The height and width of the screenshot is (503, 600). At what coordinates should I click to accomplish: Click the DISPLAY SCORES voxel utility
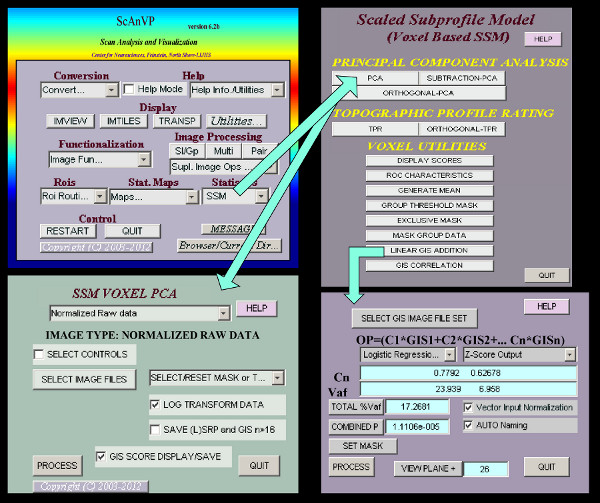pos(429,161)
